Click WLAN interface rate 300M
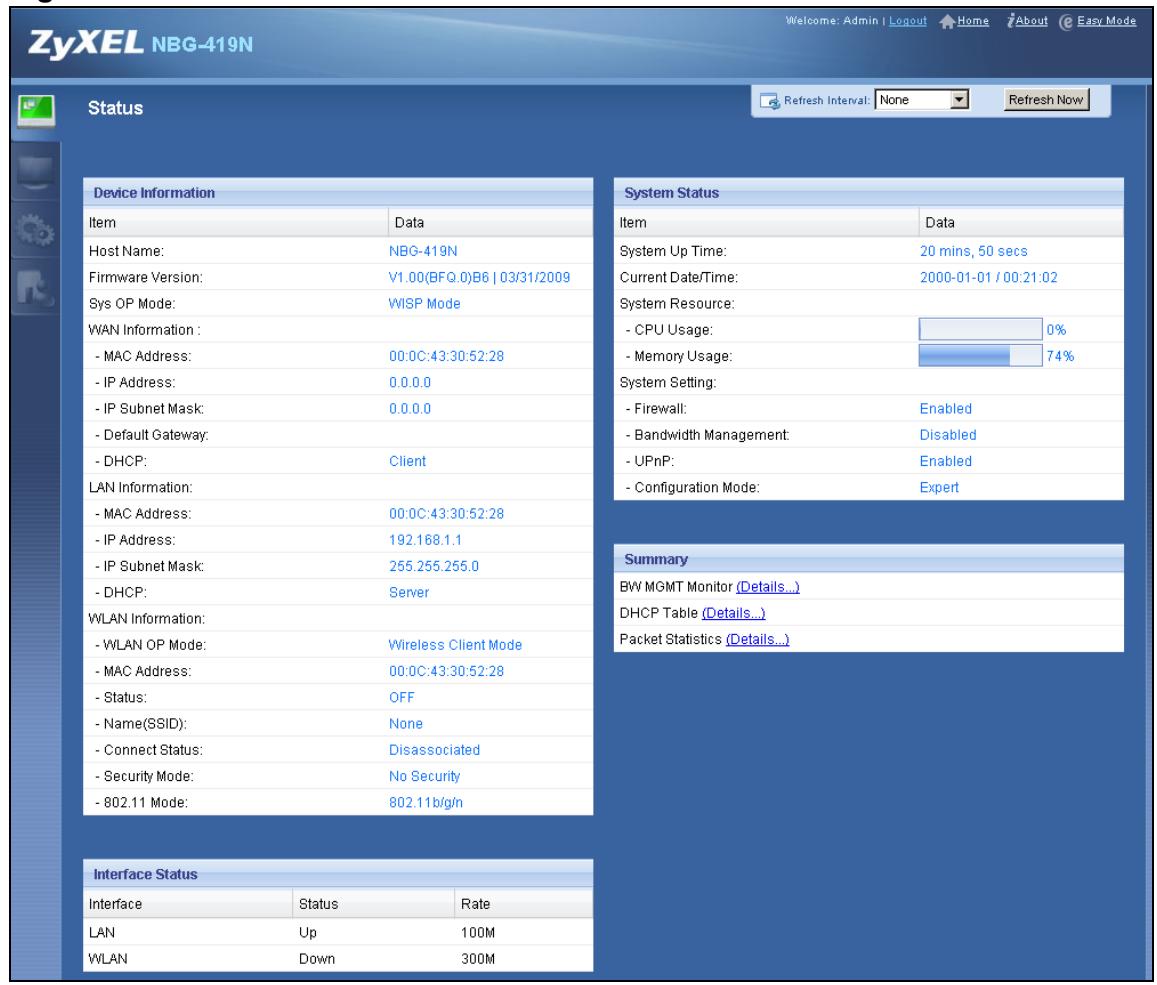1157x985 pixels. [477, 958]
